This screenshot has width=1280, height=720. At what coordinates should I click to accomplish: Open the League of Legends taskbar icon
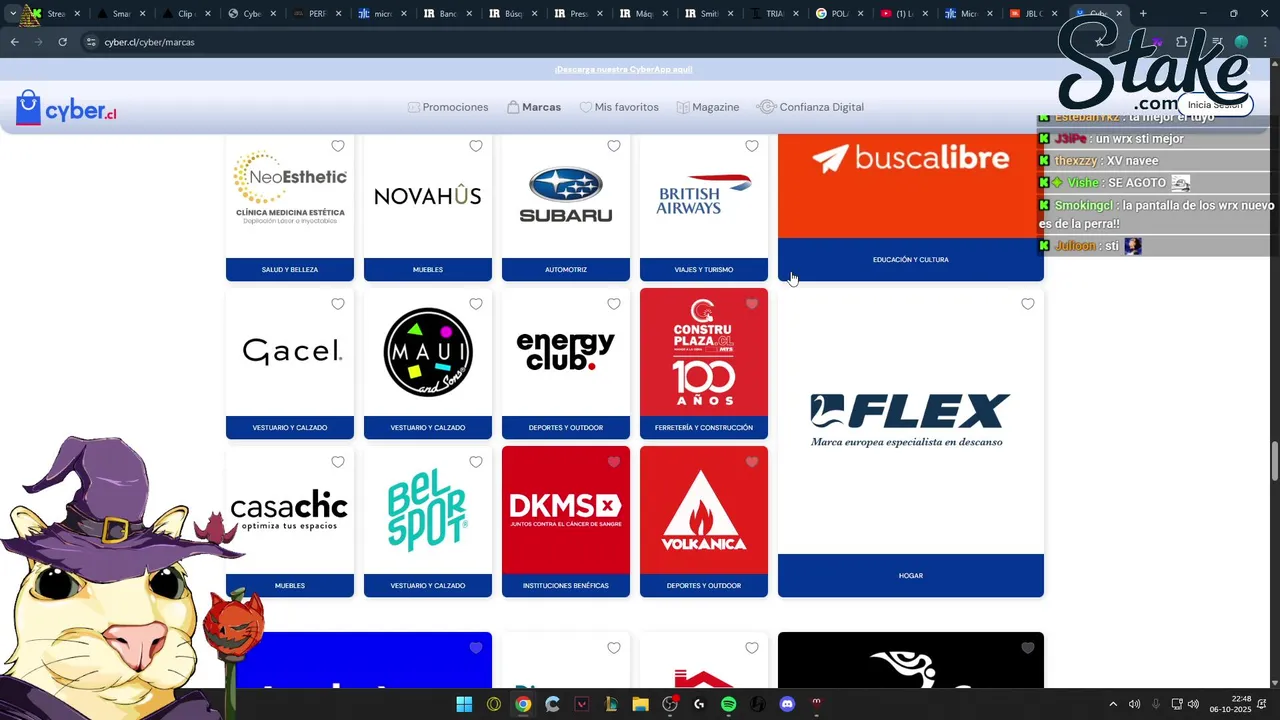pyautogui.click(x=611, y=704)
